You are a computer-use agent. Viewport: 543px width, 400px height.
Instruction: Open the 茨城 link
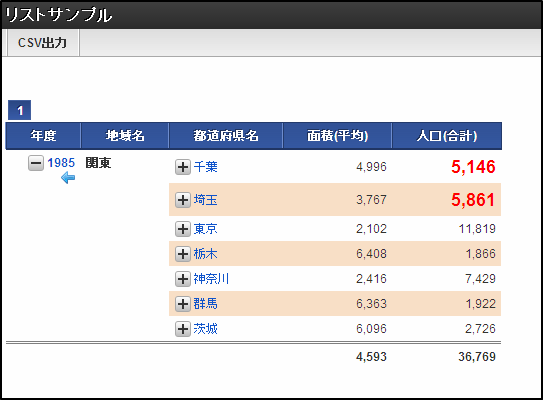coord(206,329)
